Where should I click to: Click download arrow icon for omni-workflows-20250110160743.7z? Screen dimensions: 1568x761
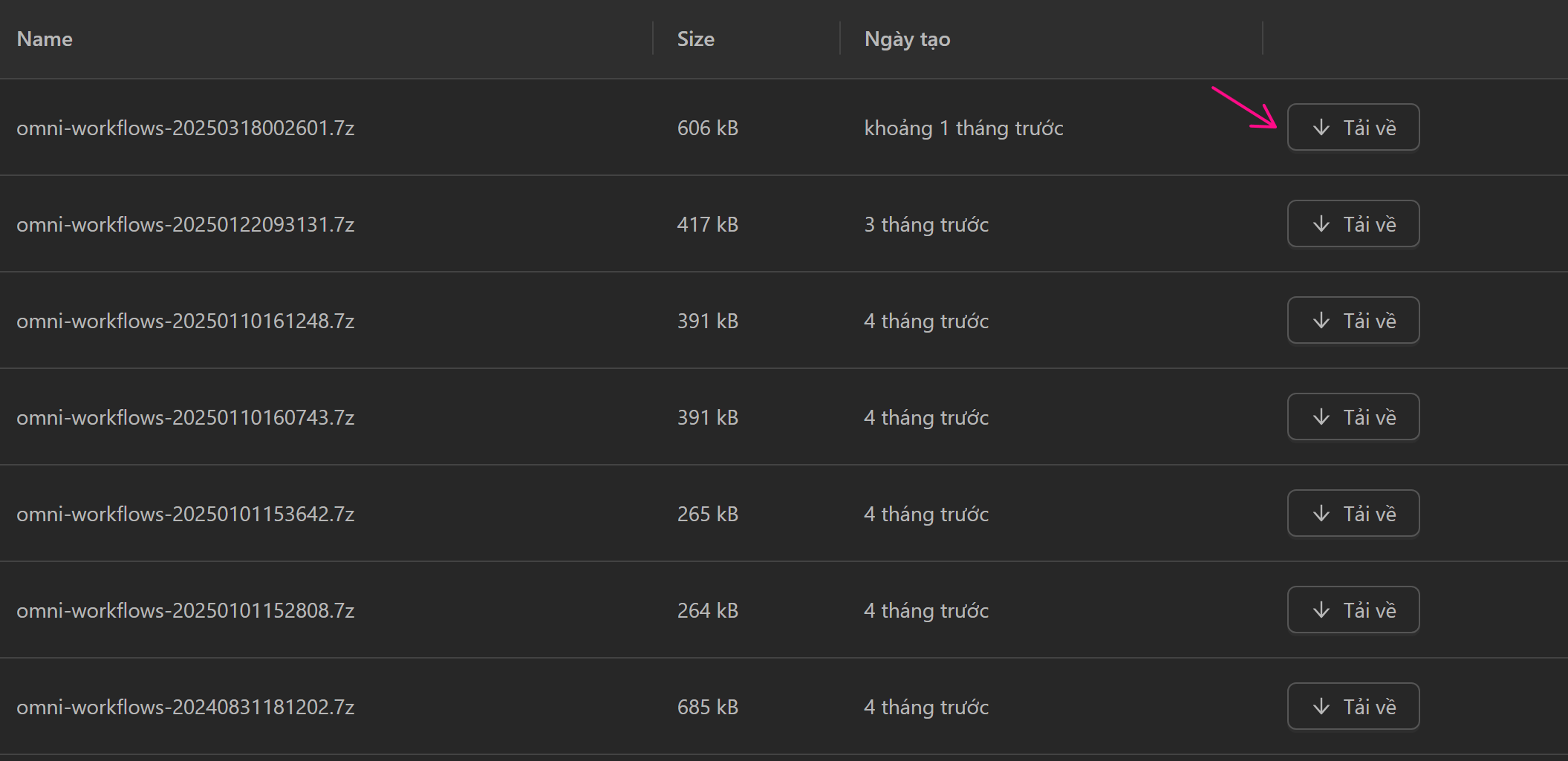tap(1321, 417)
